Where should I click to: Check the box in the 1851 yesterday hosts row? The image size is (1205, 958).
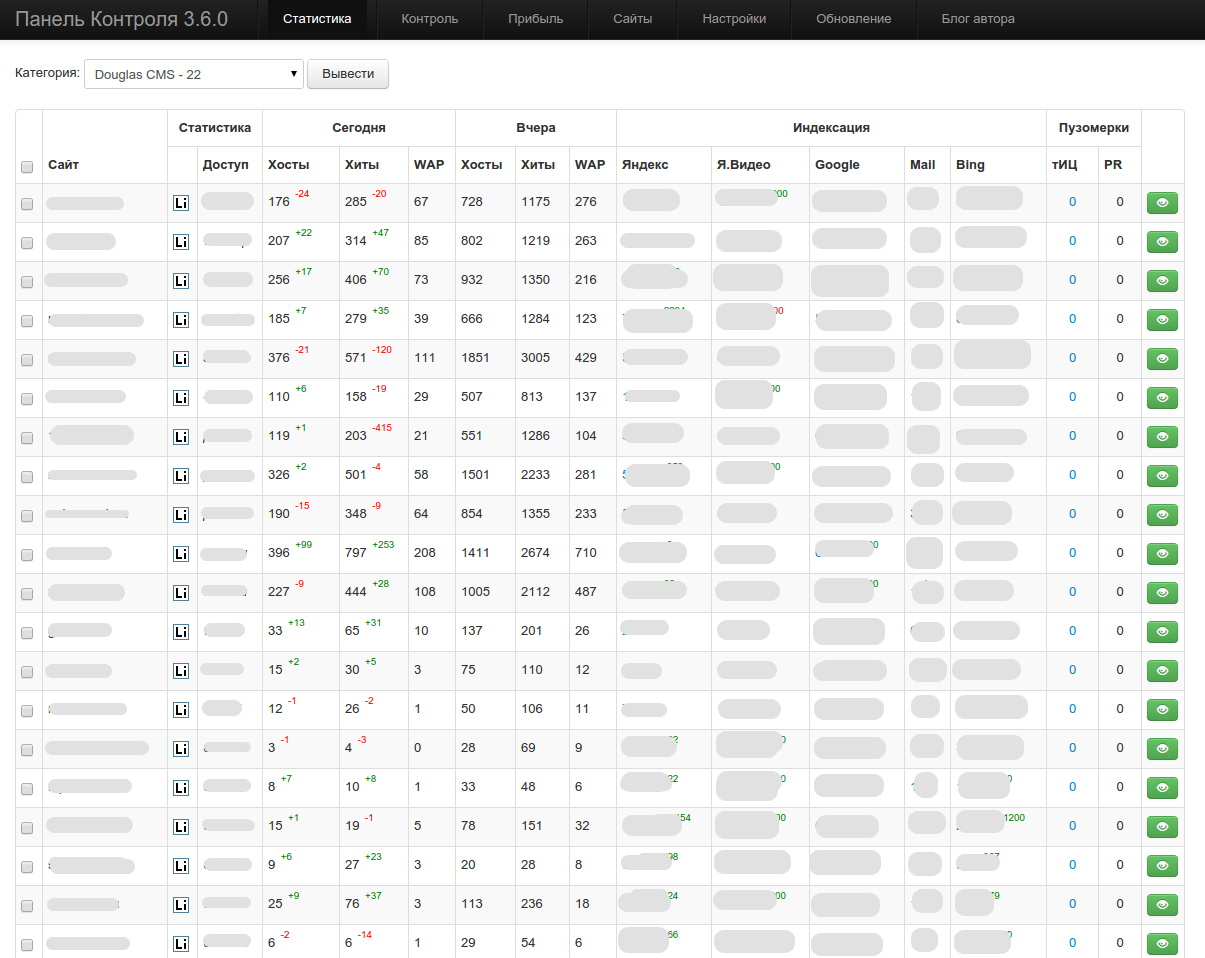tap(27, 359)
